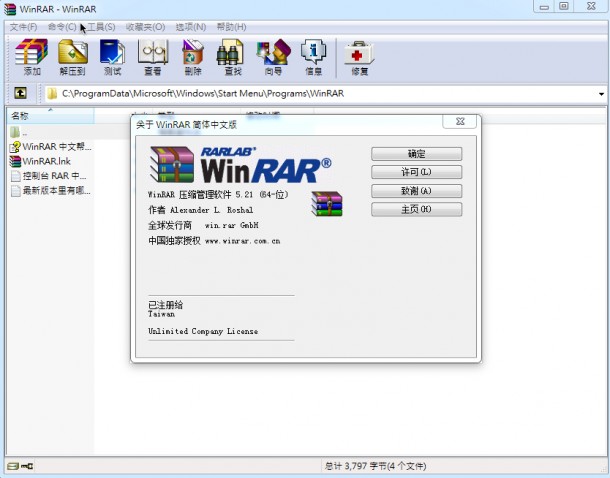Click the Info (信息) toolbar icon

[x=314, y=57]
